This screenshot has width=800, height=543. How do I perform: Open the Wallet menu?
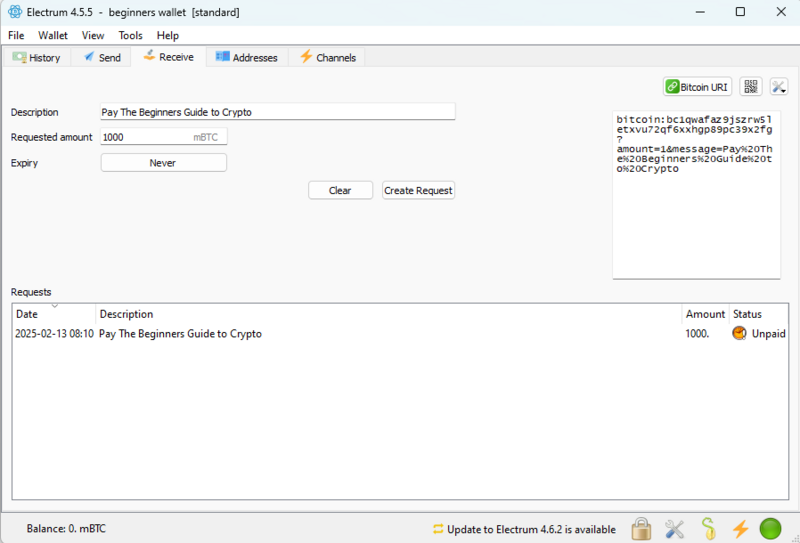click(x=53, y=35)
